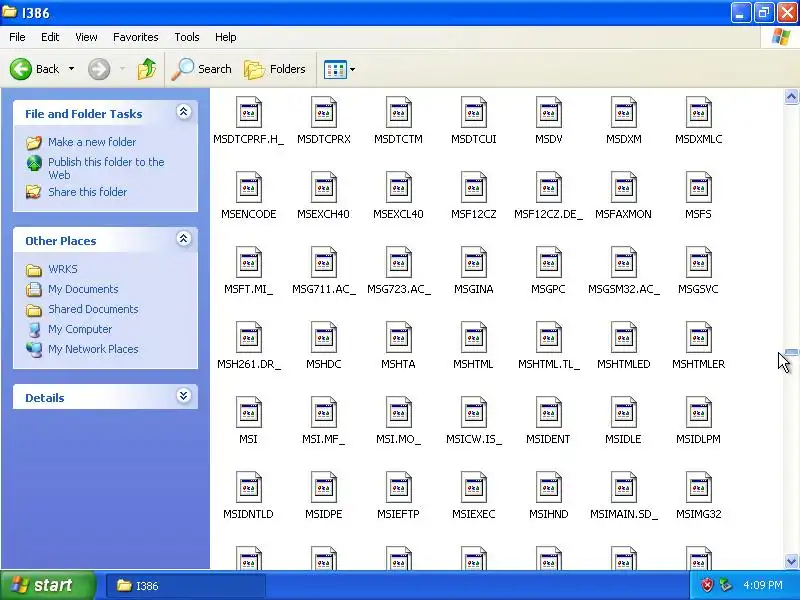Collapse the File and Folder Tasks panel
This screenshot has height=600, width=800.
(183, 112)
